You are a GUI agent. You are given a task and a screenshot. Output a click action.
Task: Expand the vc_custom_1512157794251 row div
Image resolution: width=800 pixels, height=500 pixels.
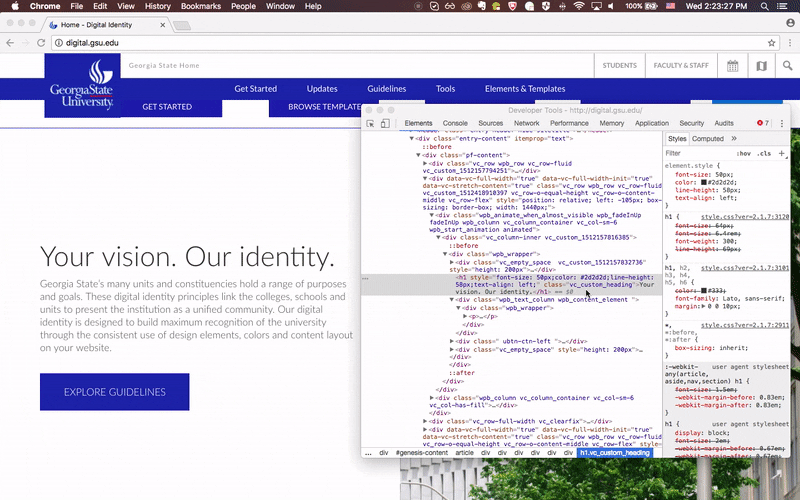point(425,163)
